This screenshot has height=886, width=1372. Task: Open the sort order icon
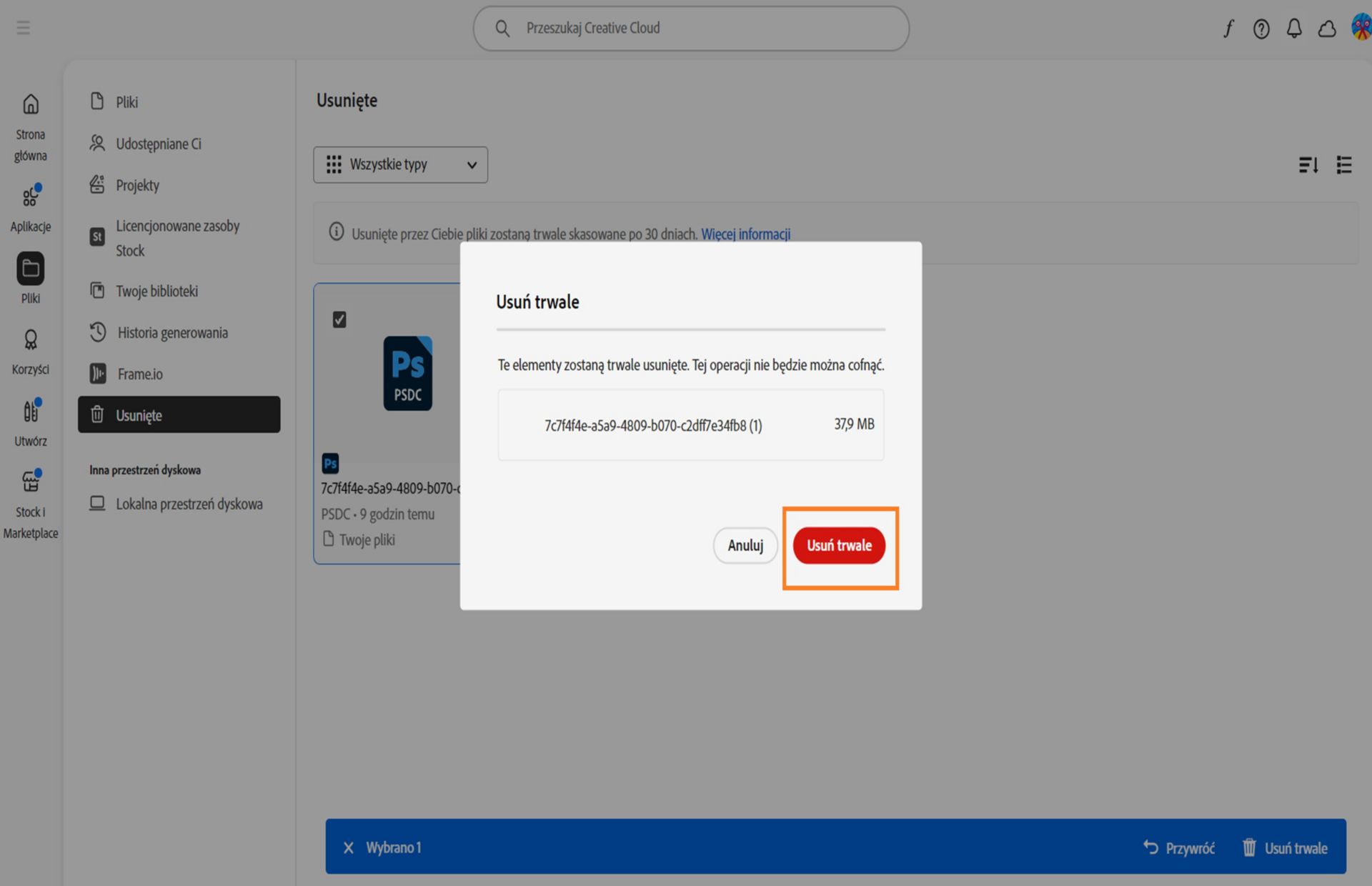(1308, 165)
